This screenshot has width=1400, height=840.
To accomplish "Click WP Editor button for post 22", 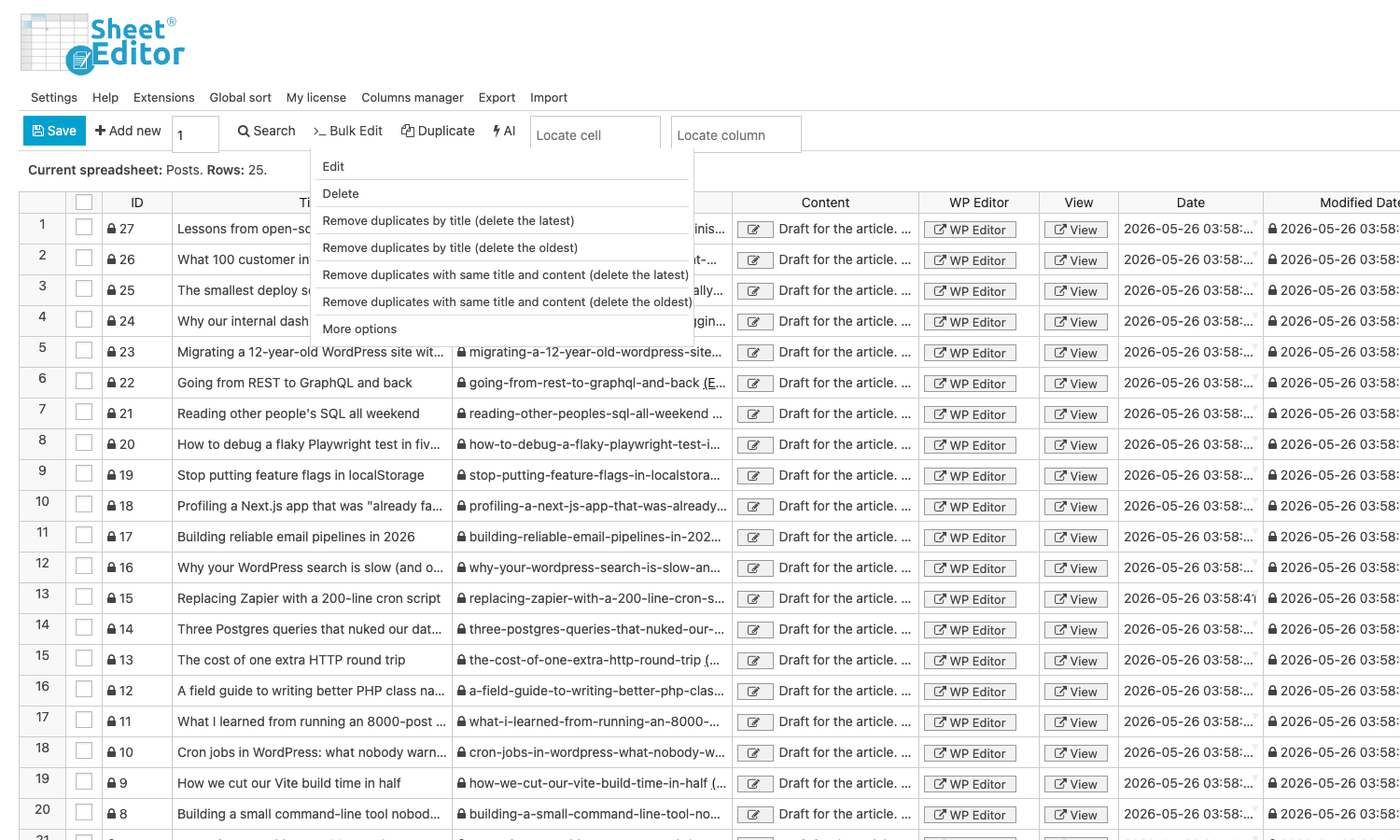I will pos(970,384).
